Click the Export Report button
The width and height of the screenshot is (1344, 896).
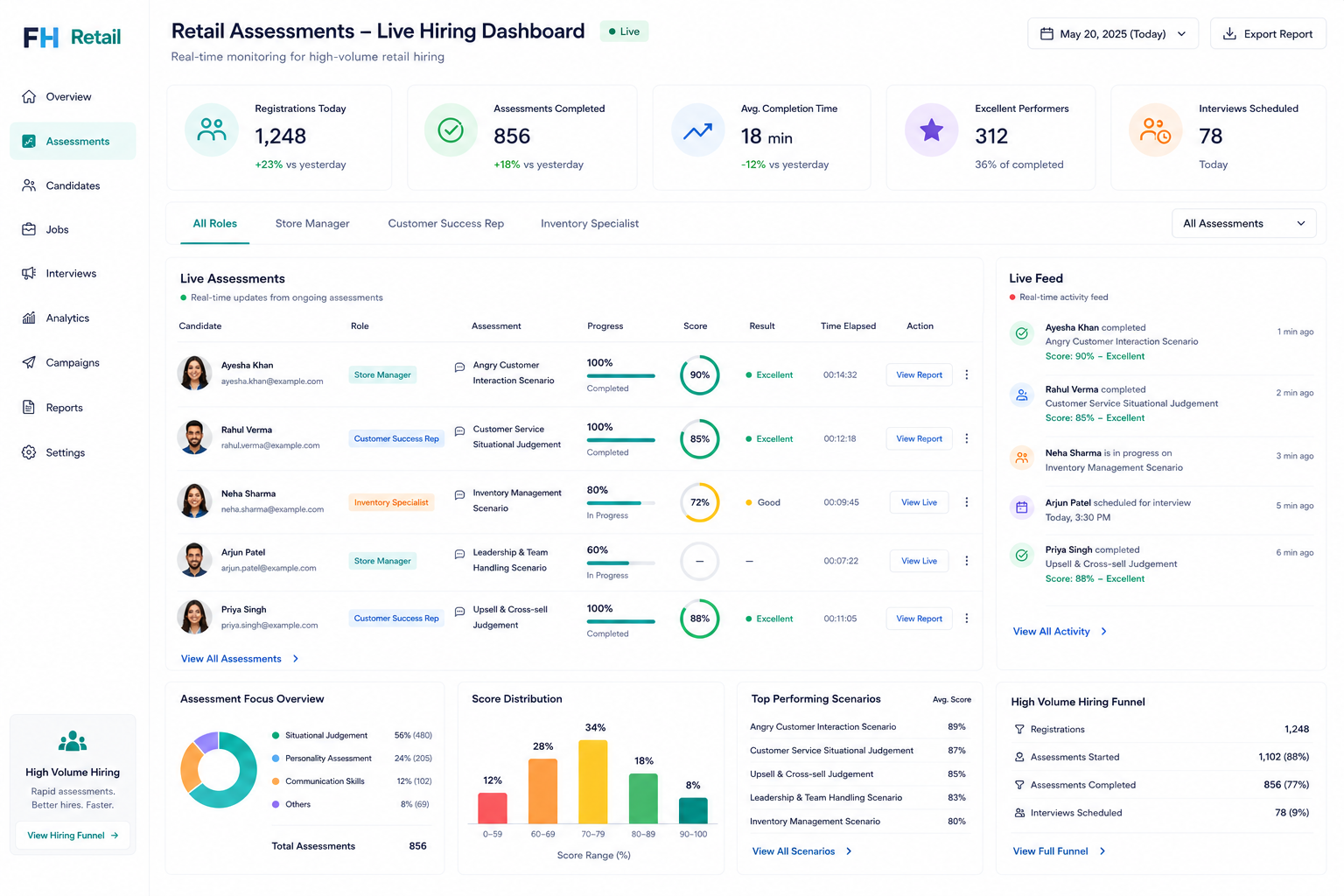(x=1268, y=33)
